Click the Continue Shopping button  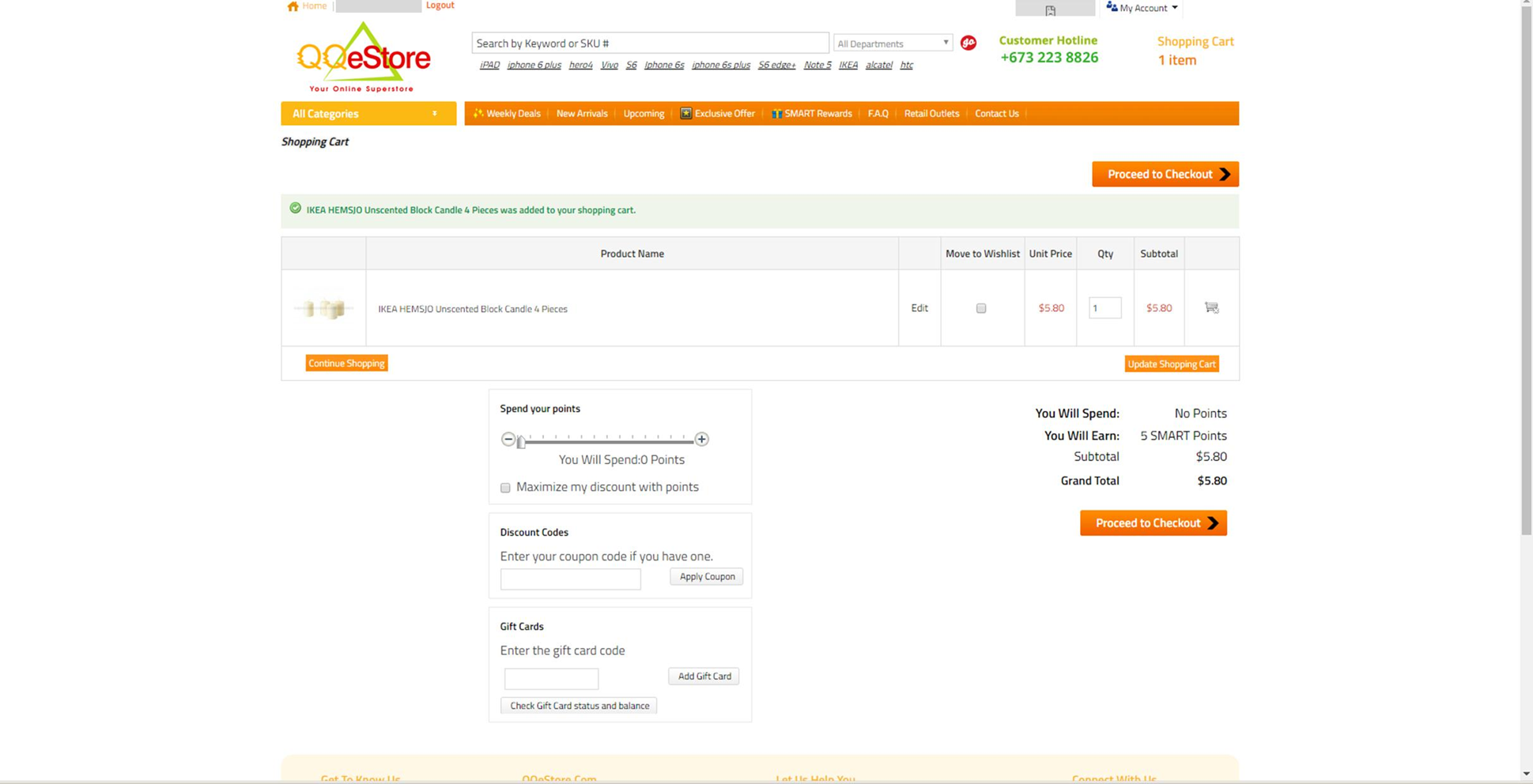pos(346,363)
